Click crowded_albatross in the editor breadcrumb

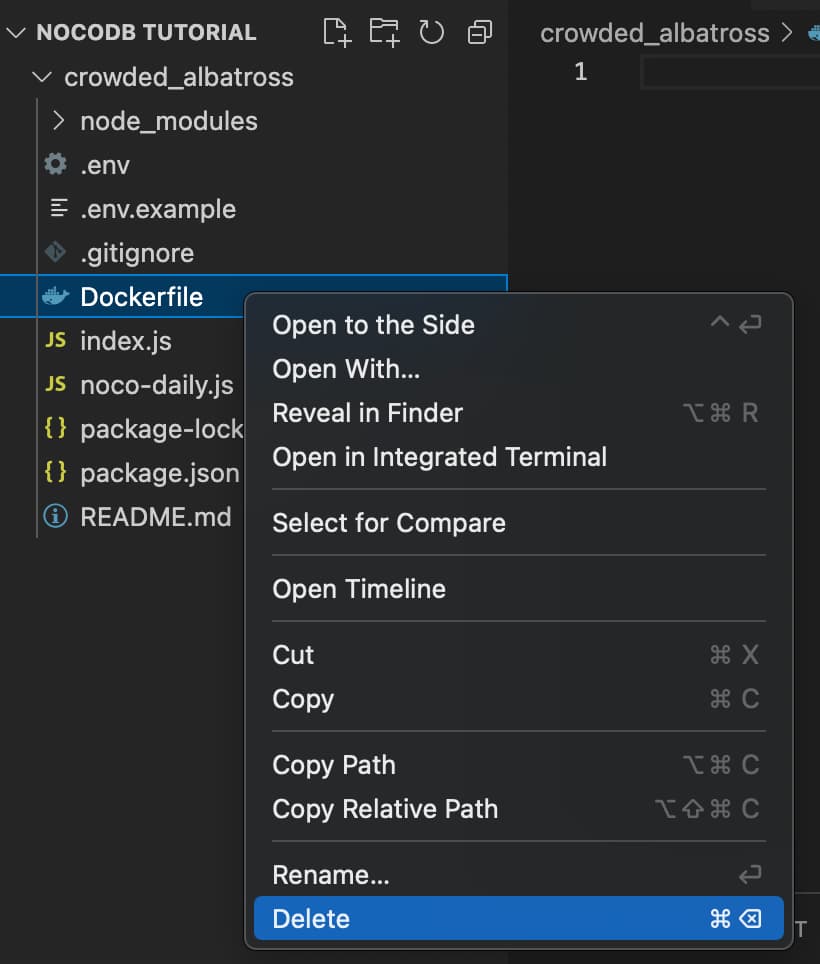(655, 33)
